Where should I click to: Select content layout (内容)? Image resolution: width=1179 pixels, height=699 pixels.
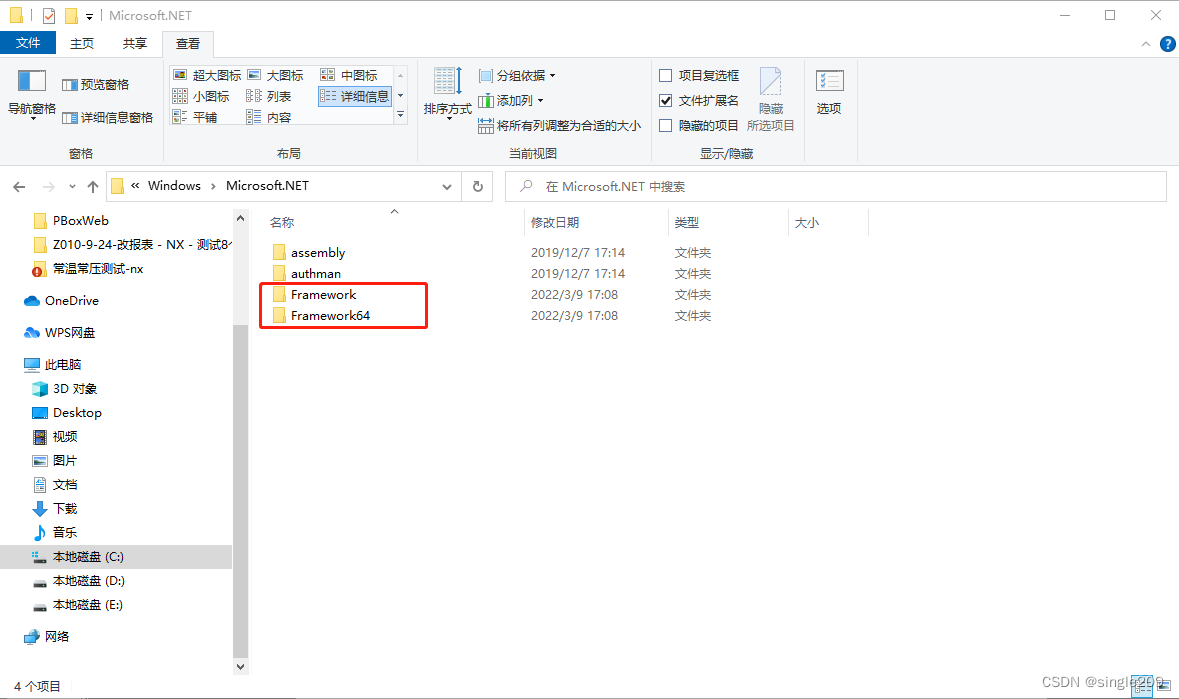(x=268, y=117)
